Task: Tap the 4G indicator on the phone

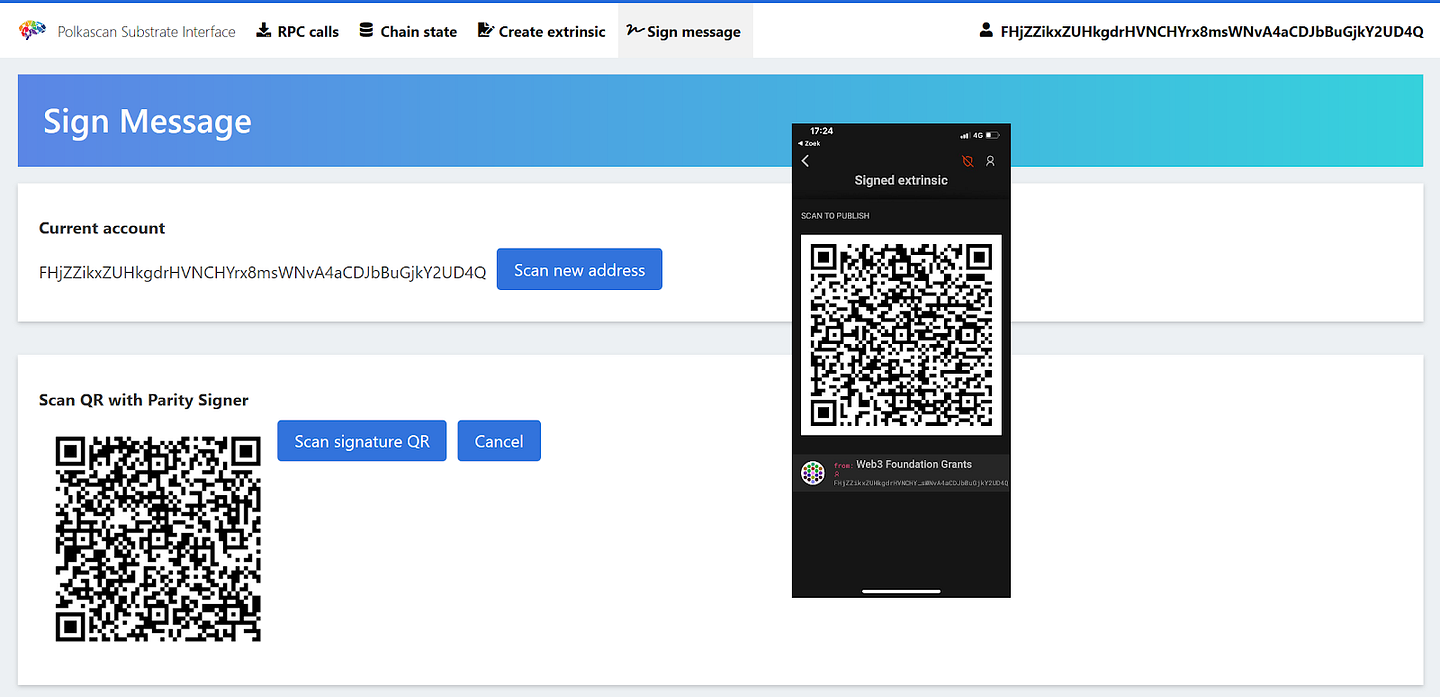Action: click(979, 135)
